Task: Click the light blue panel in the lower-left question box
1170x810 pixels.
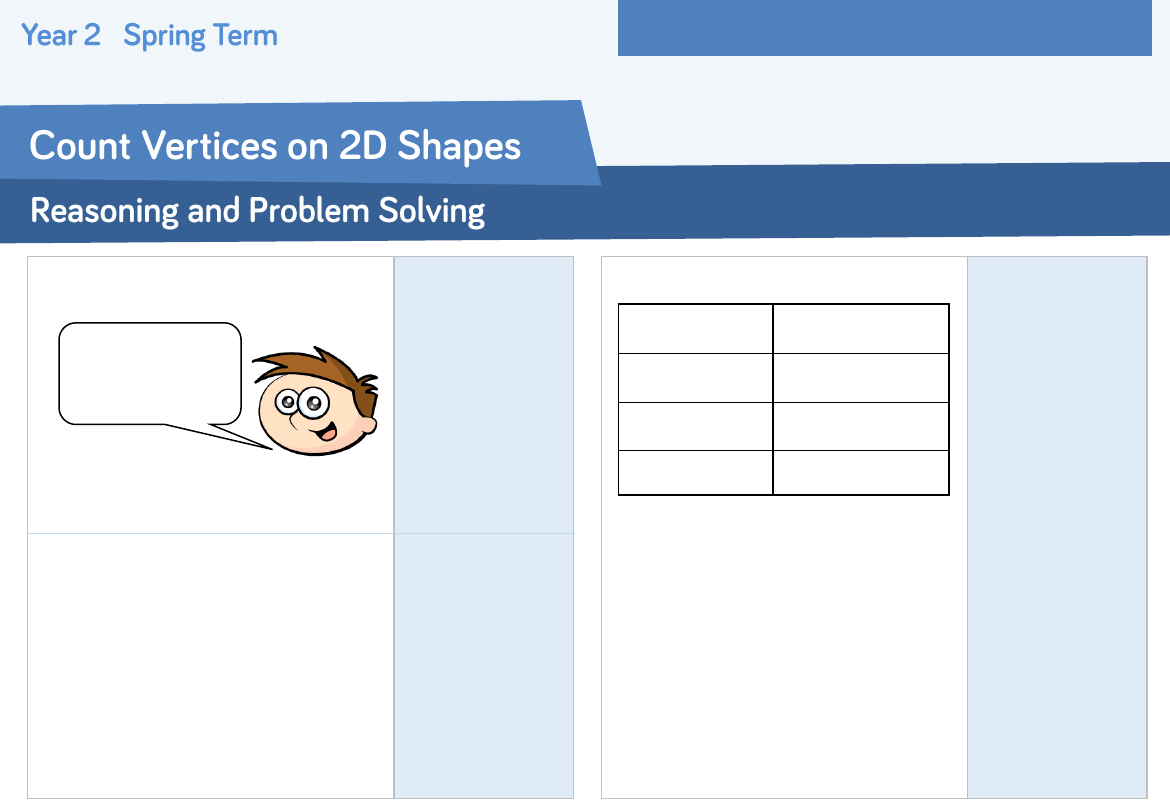Action: [x=484, y=665]
